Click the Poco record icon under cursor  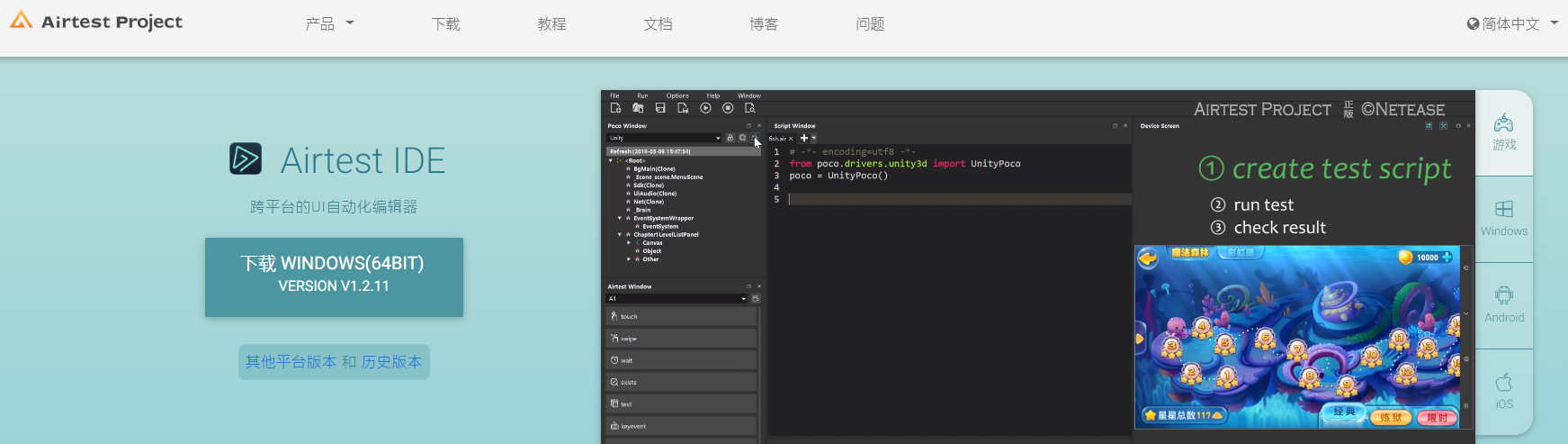pyautogui.click(x=755, y=138)
